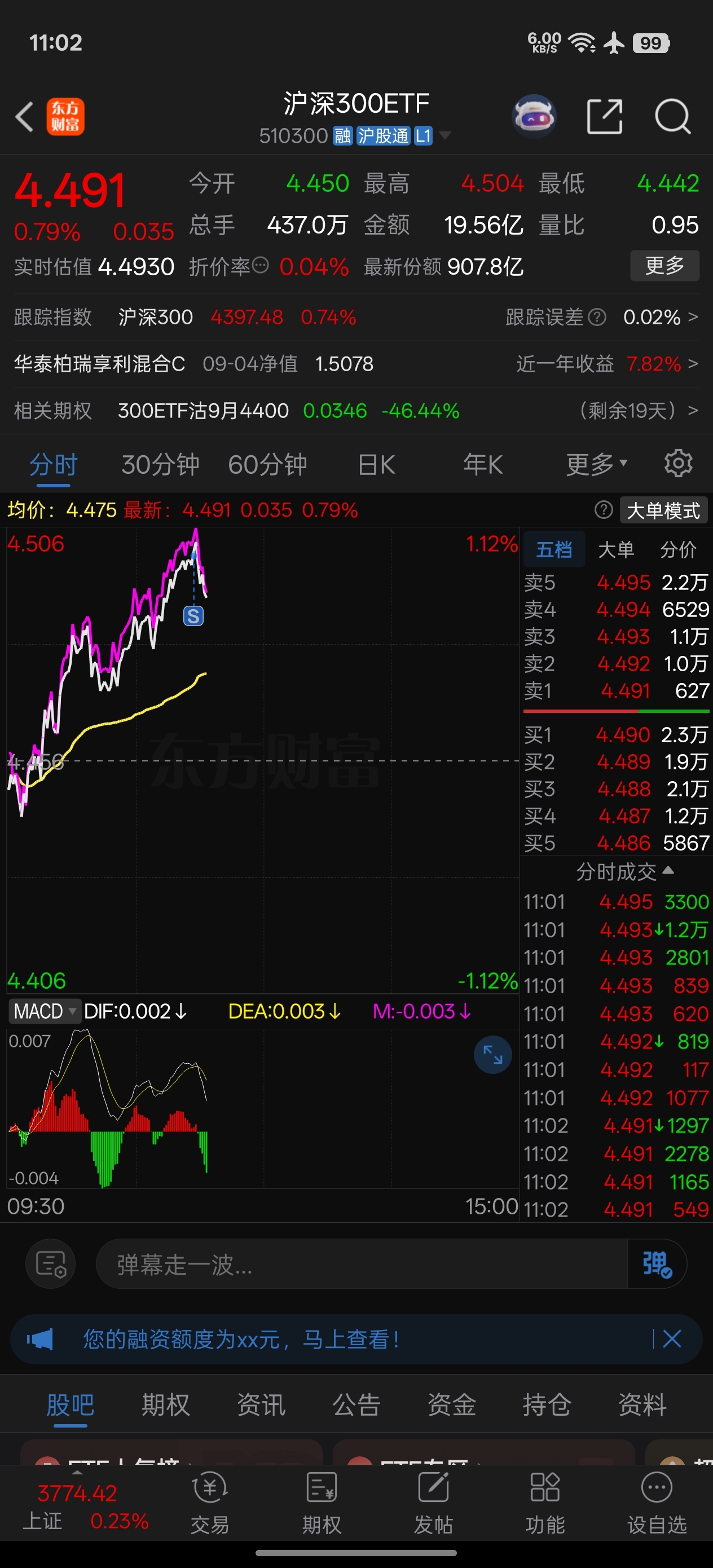Tap the 沪股通 badge
This screenshot has height=1568, width=713.
pyautogui.click(x=383, y=135)
